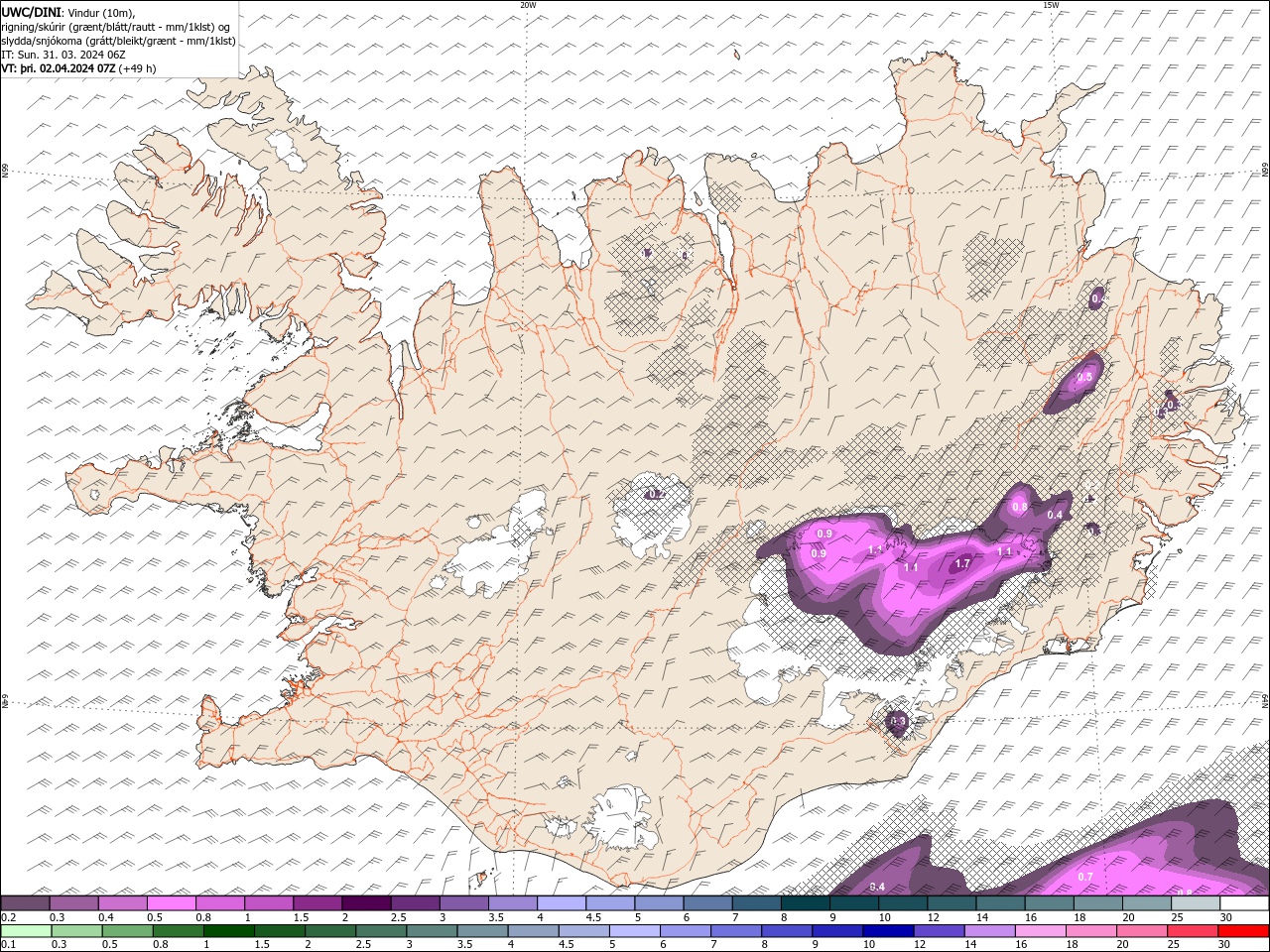Click the 'slydda/snjókoma' snow legend description line
The height and width of the screenshot is (952, 1270).
coord(119,41)
